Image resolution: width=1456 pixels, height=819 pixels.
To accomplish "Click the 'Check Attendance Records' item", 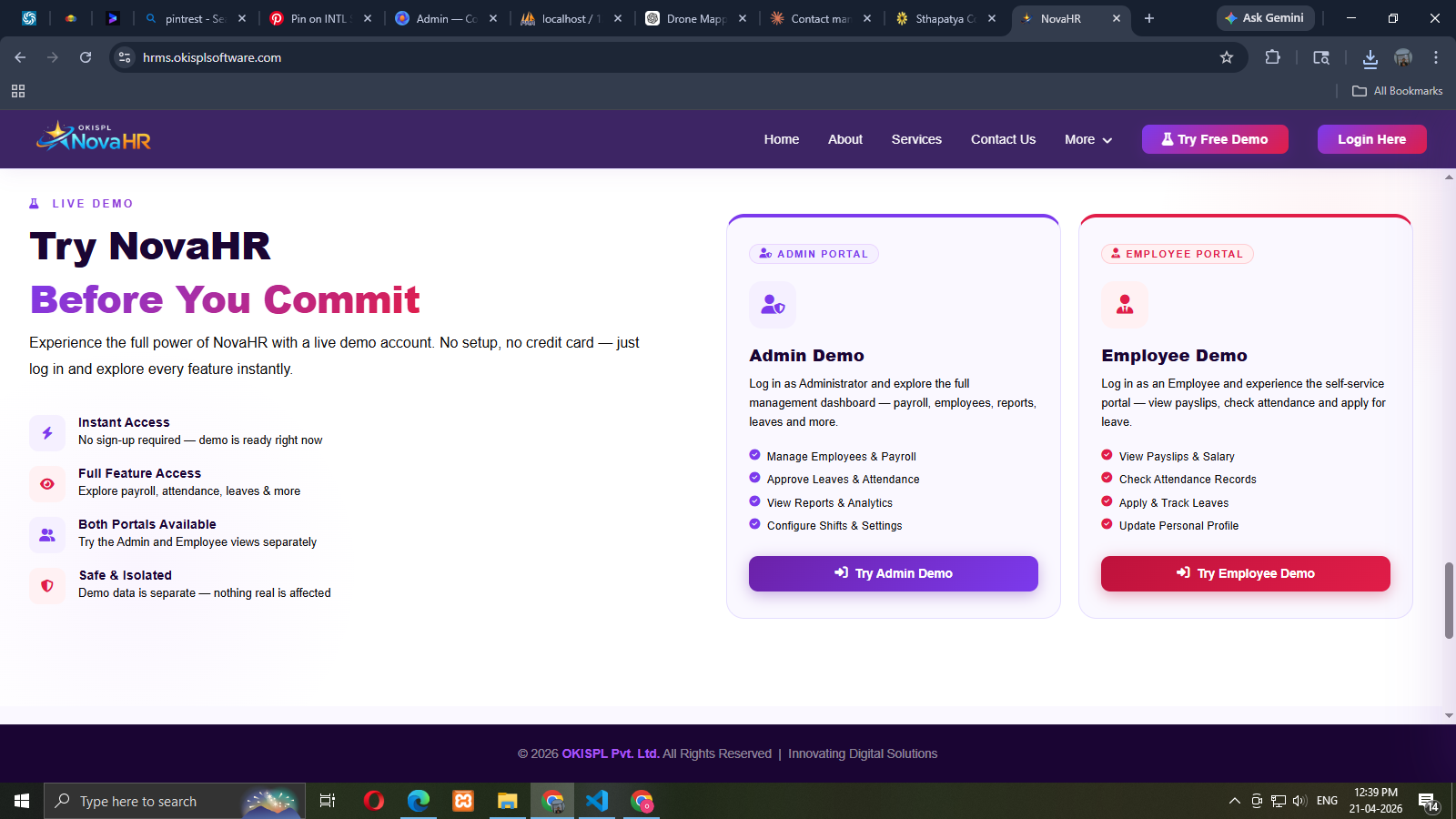I will click(x=1178, y=479).
